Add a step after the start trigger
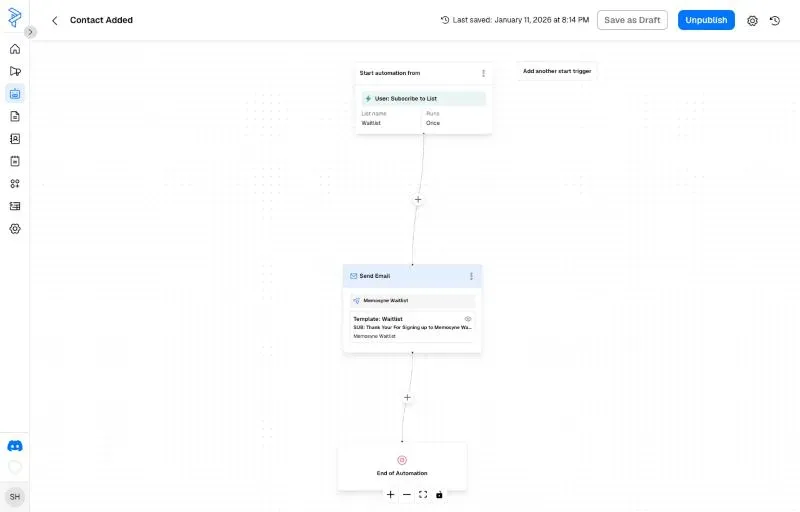Viewport: 800px width, 512px height. coord(418,200)
